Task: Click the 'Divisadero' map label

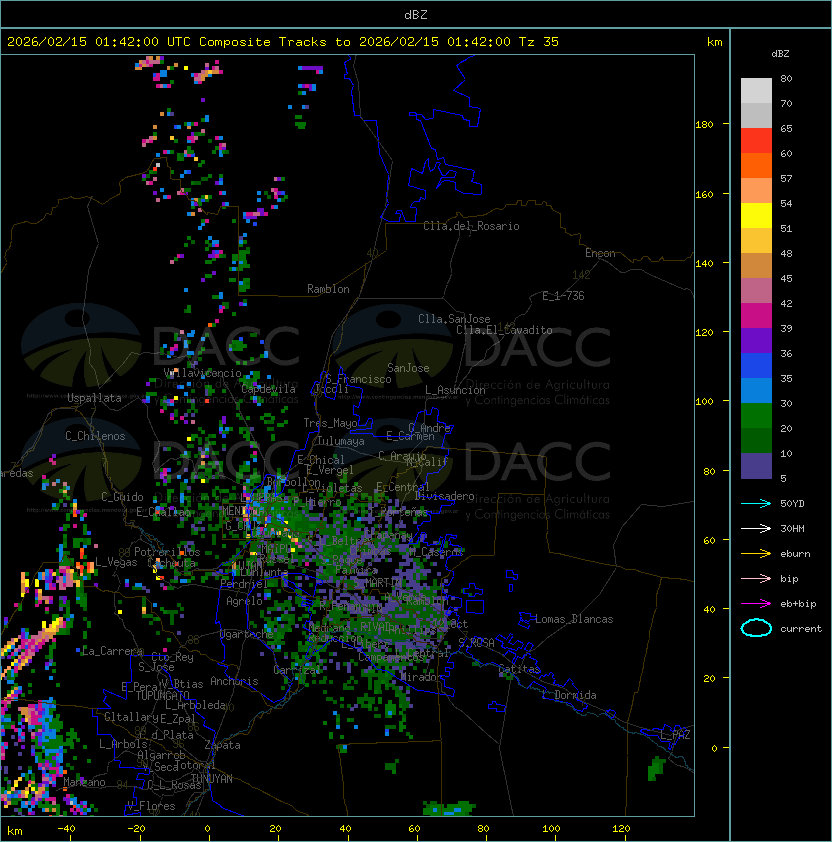Action: click(x=445, y=496)
